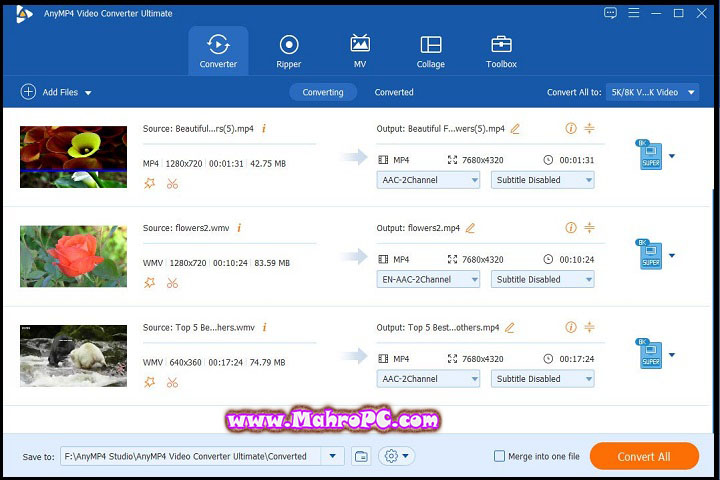
Task: View source info for flowers2.wmv
Action: pyautogui.click(x=239, y=228)
